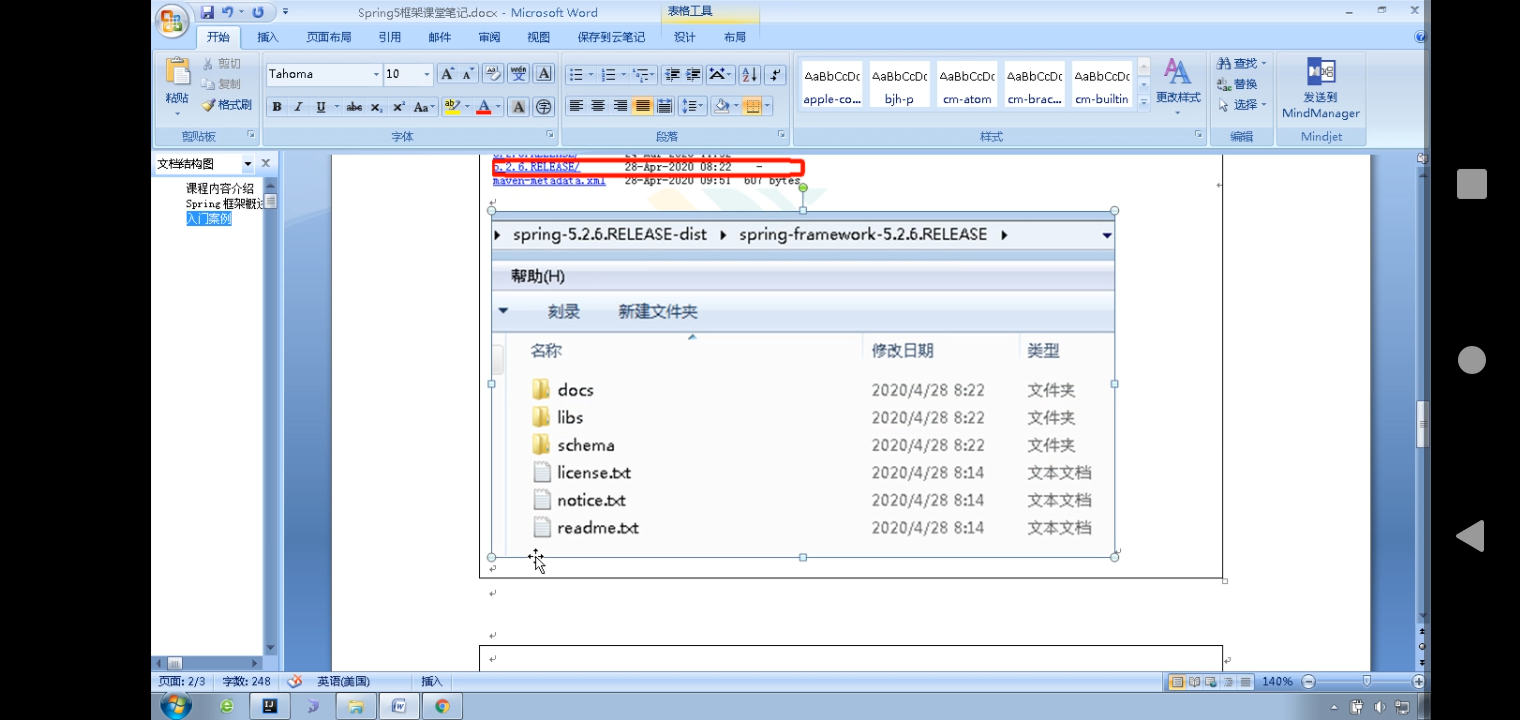Viewport: 1520px width, 720px height.
Task: Open the Change Styles (更改样式) dropdown
Action: [x=1178, y=84]
